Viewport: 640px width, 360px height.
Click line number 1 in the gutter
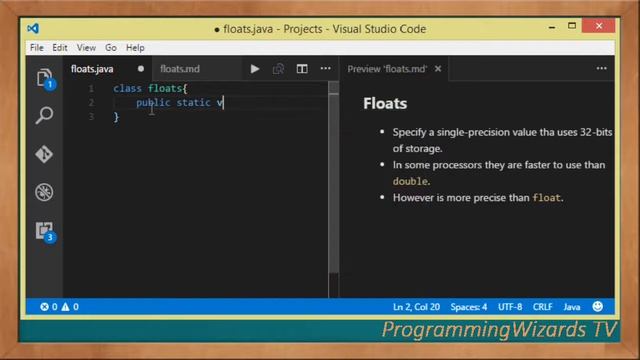(91, 89)
